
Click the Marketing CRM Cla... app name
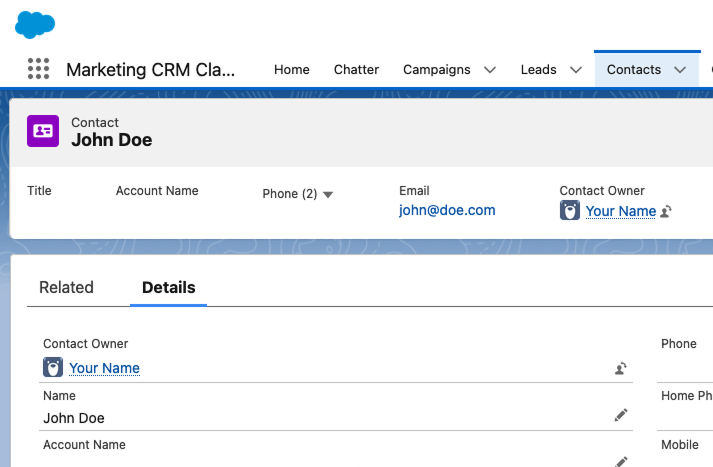(151, 70)
